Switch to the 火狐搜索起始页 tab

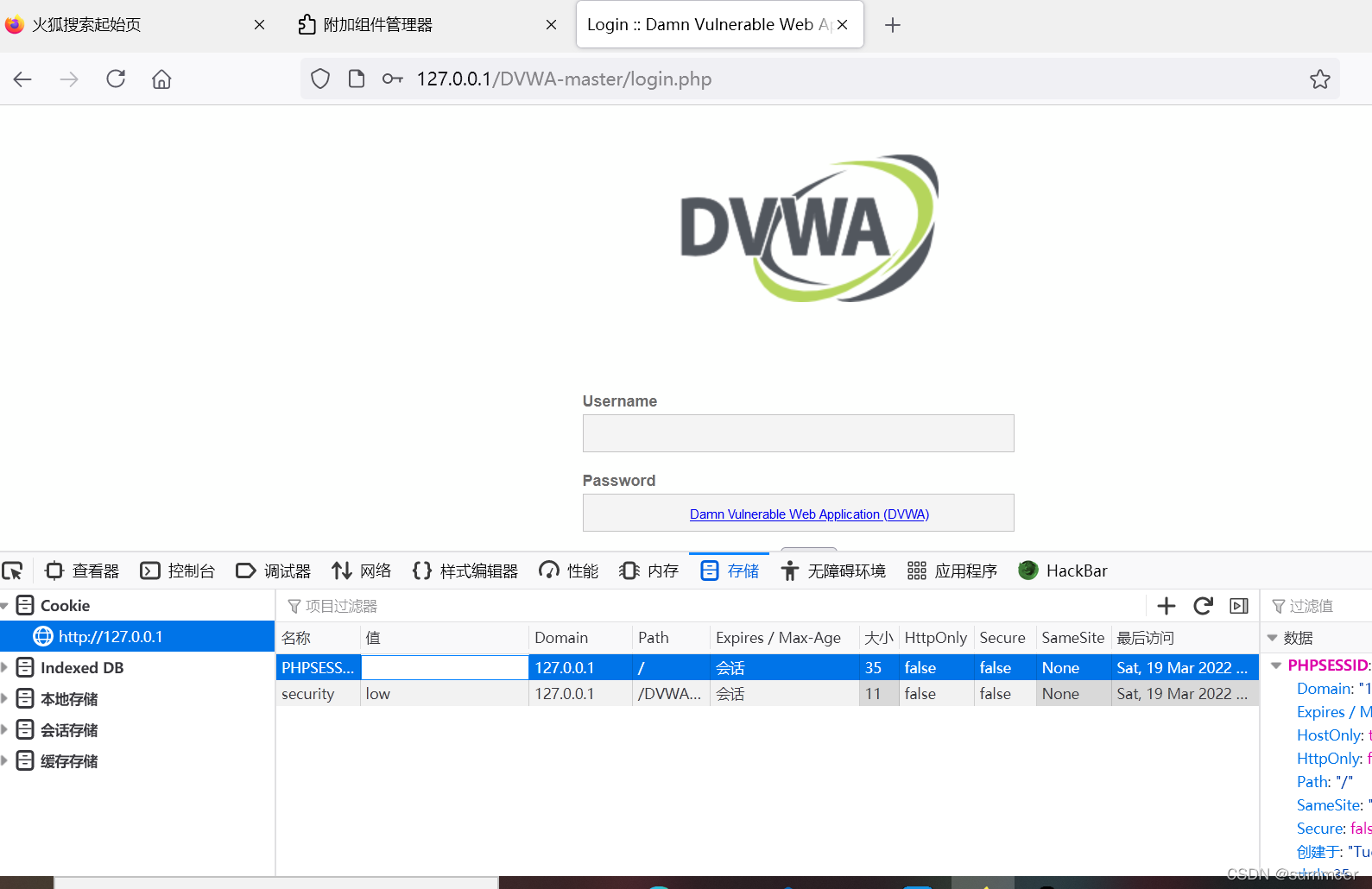pyautogui.click(x=86, y=25)
